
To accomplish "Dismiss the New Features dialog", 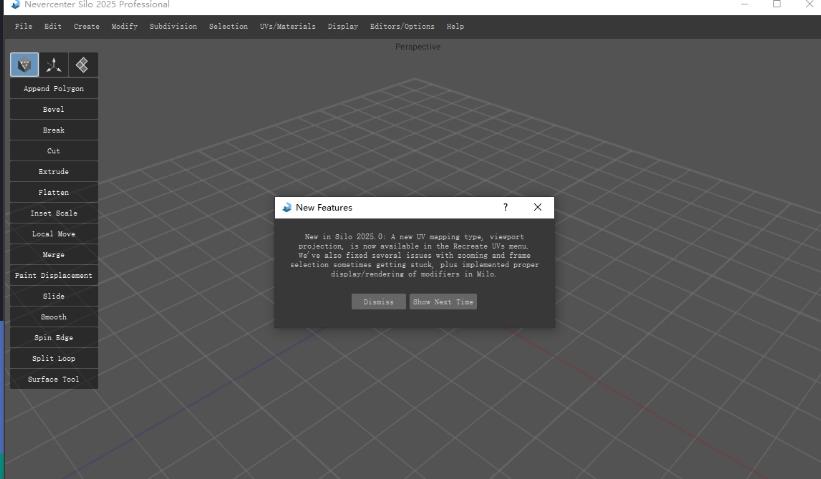I will (379, 302).
